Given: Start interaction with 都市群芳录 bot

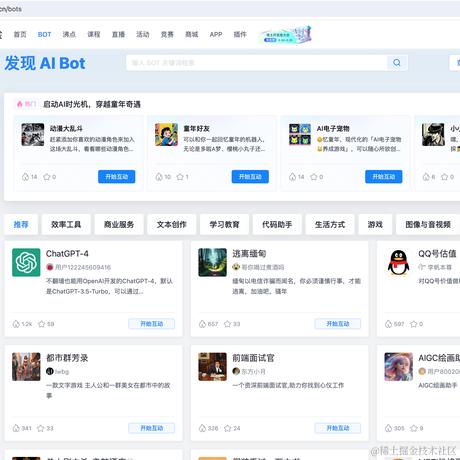Looking at the screenshot, I should pyautogui.click(x=152, y=428).
